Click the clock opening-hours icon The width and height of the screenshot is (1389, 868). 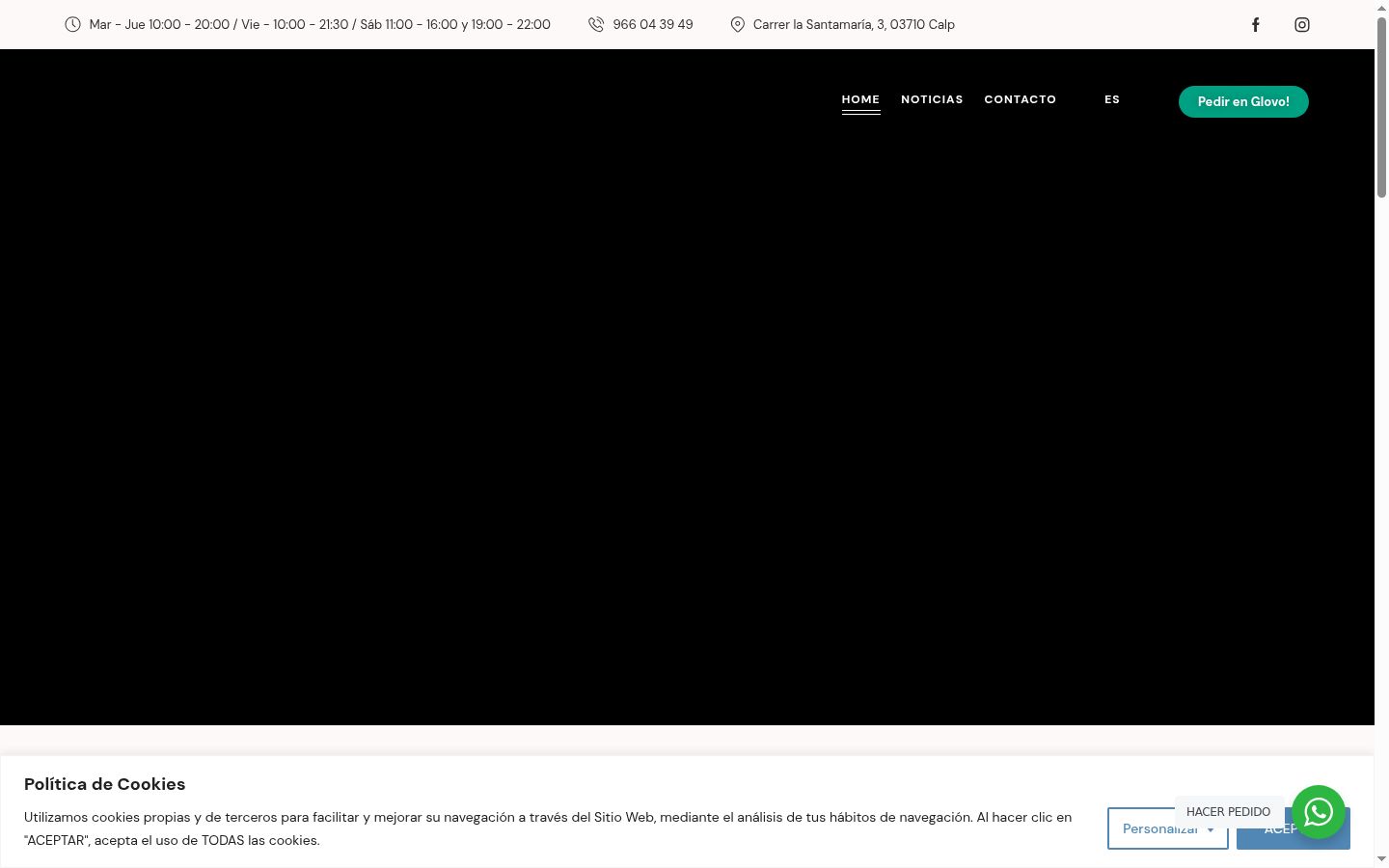[x=72, y=24]
